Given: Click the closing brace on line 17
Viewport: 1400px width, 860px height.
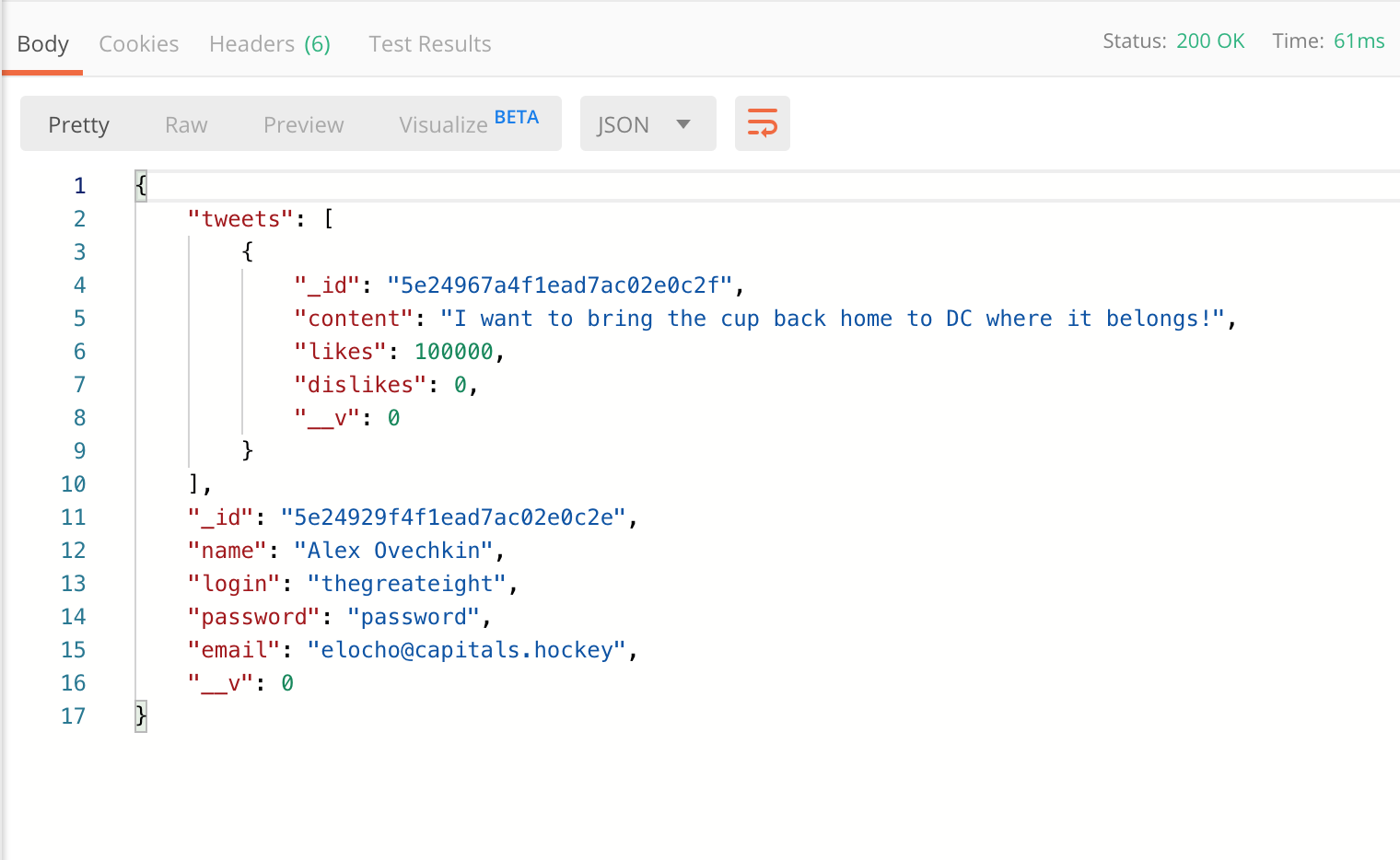Looking at the screenshot, I should [141, 715].
